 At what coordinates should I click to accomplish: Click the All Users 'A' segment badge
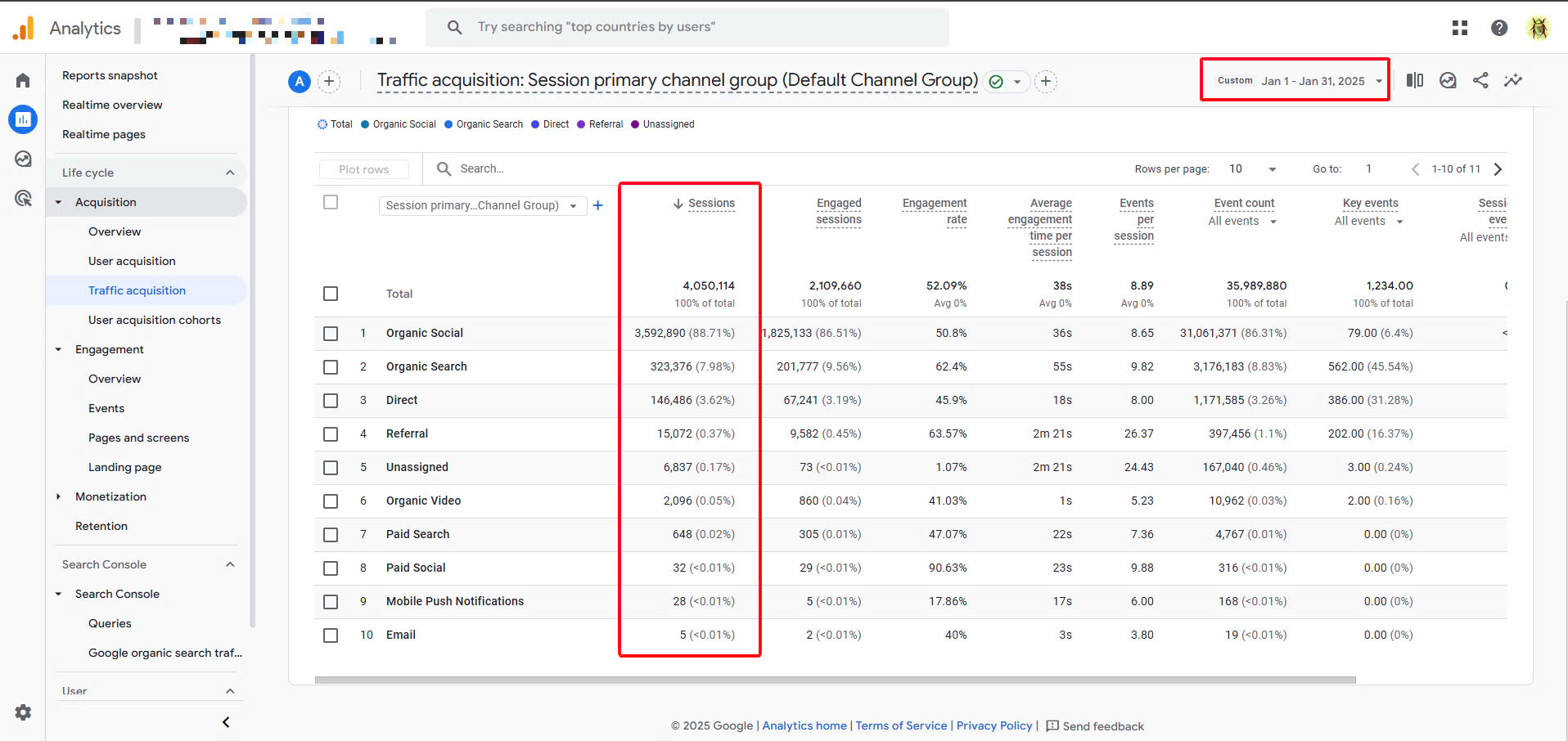tap(300, 81)
